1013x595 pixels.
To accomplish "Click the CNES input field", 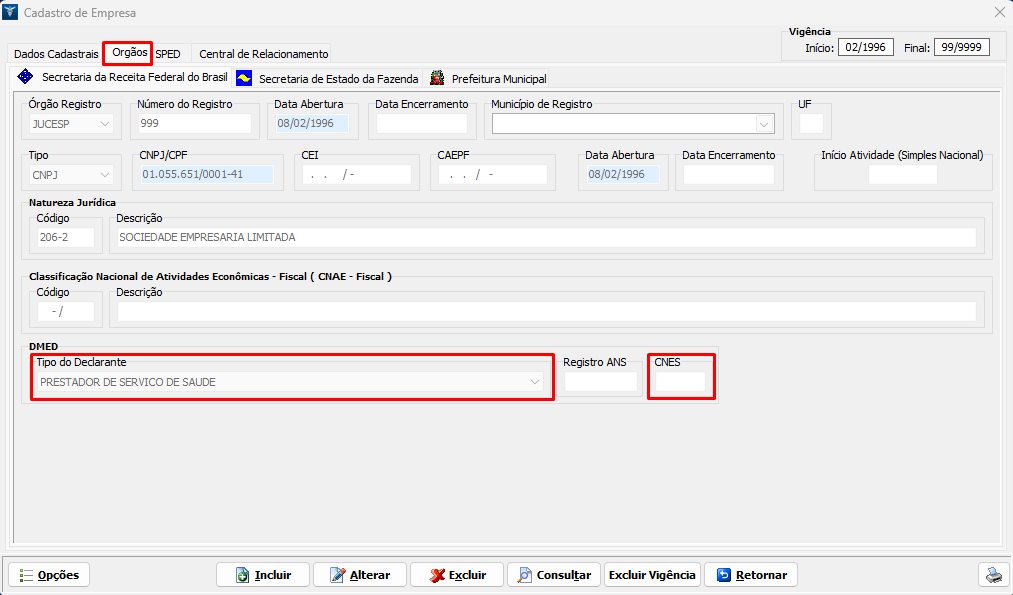I will (x=680, y=382).
